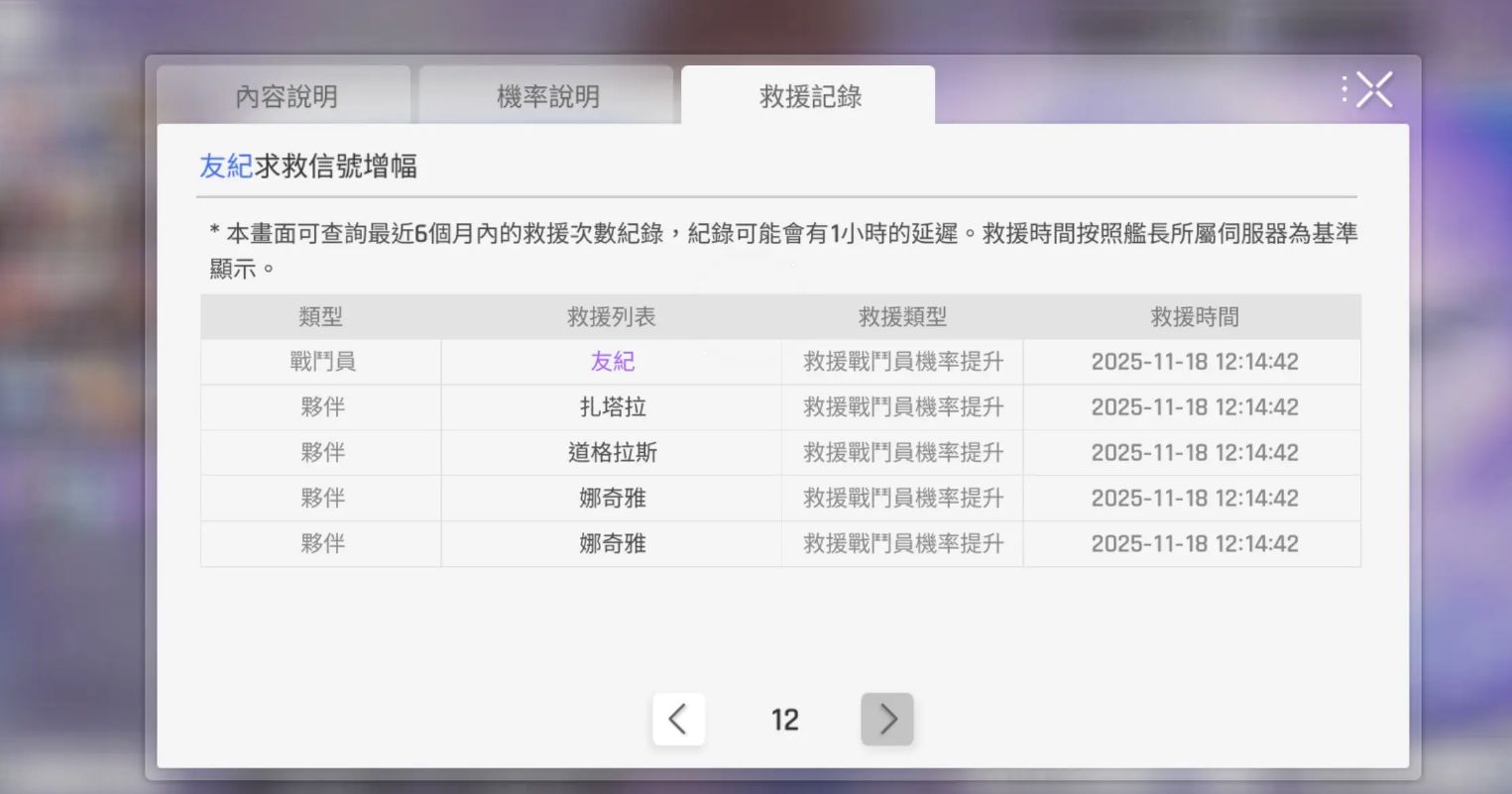1512x794 pixels.
Task: Click the first 娜奇雅 entry
Action: [x=612, y=499]
